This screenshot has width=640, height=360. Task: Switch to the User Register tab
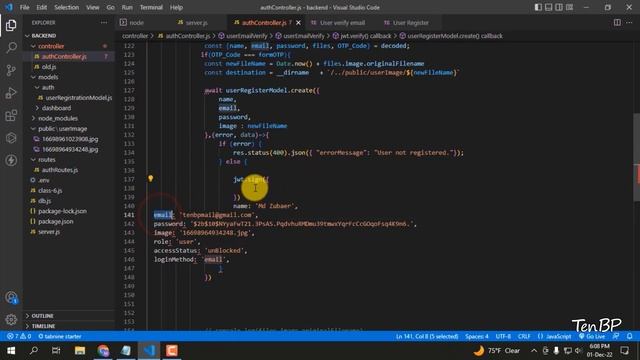point(411,23)
